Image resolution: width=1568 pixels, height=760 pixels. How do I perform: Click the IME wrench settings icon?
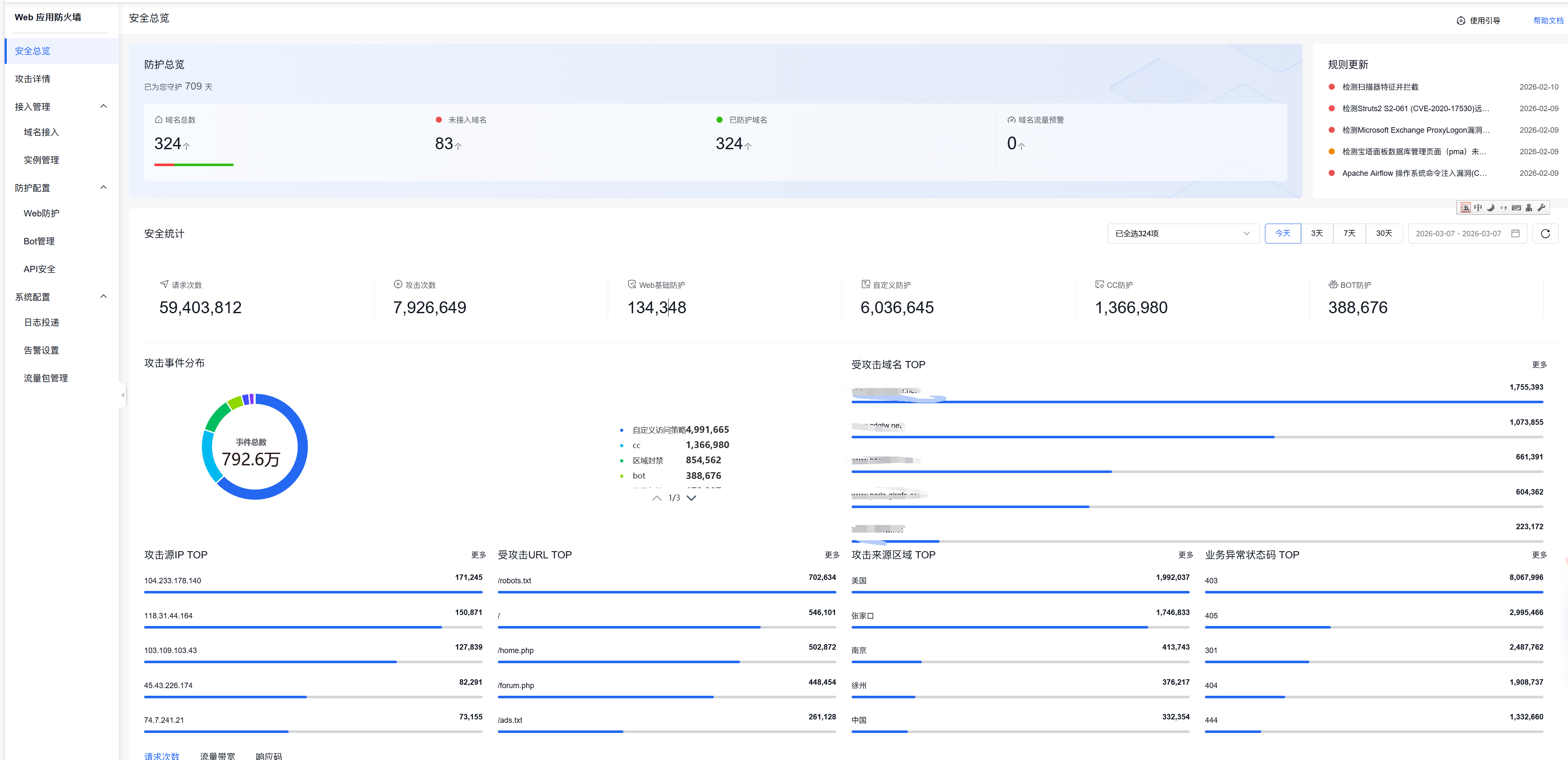click(x=1541, y=208)
